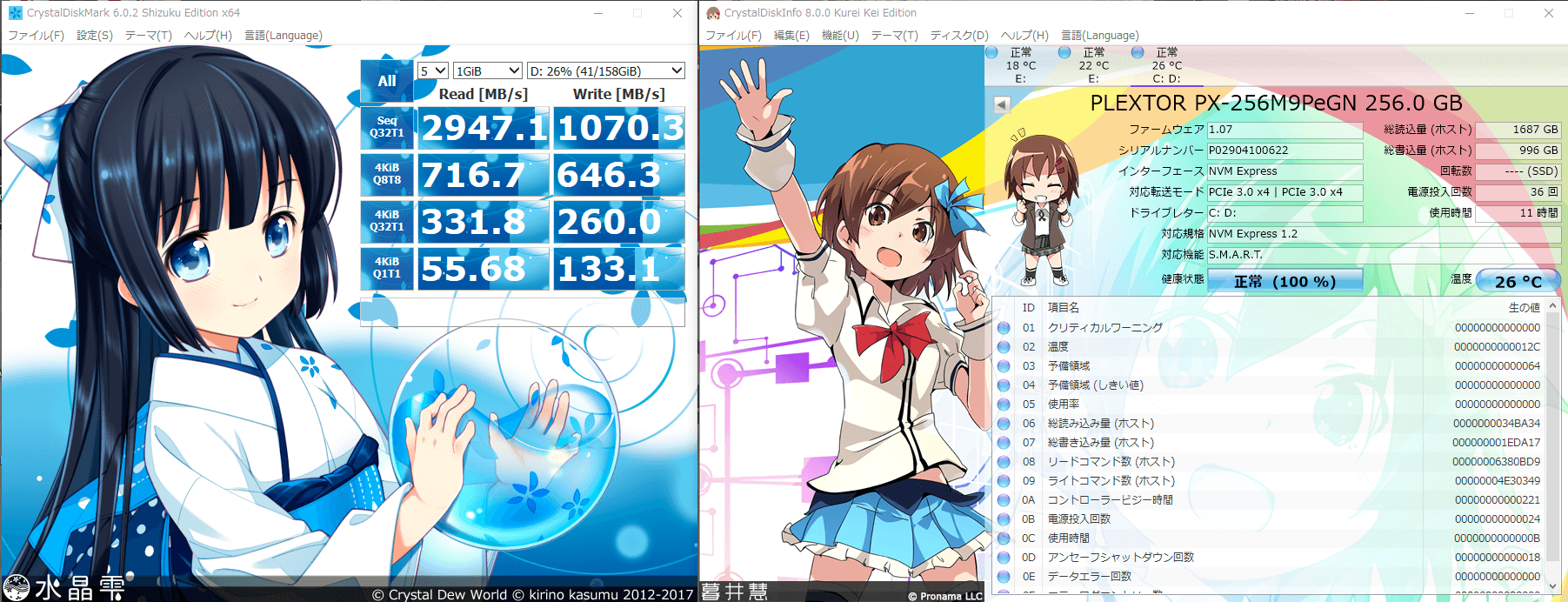Image resolution: width=1568 pixels, height=602 pixels.
Task: Click the status icon for 0D アンセーフシャットダウン回数
Action: 1004,558
